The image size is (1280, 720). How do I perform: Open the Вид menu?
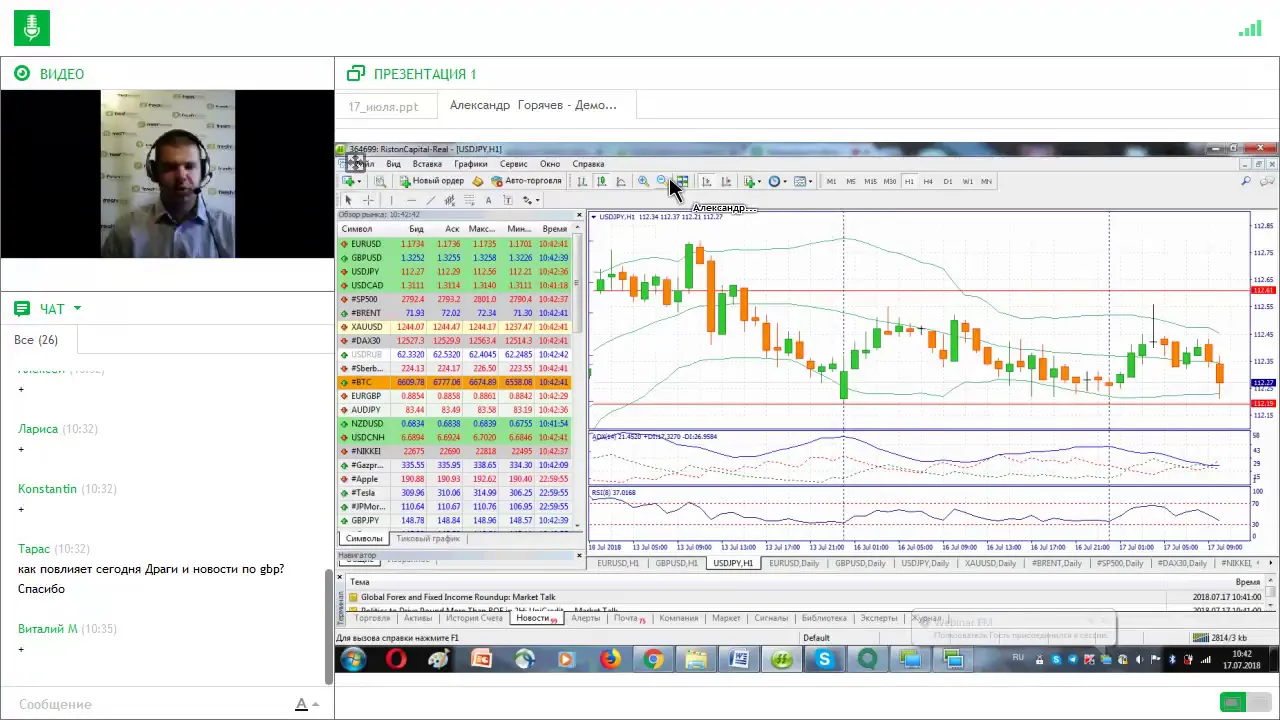(393, 164)
